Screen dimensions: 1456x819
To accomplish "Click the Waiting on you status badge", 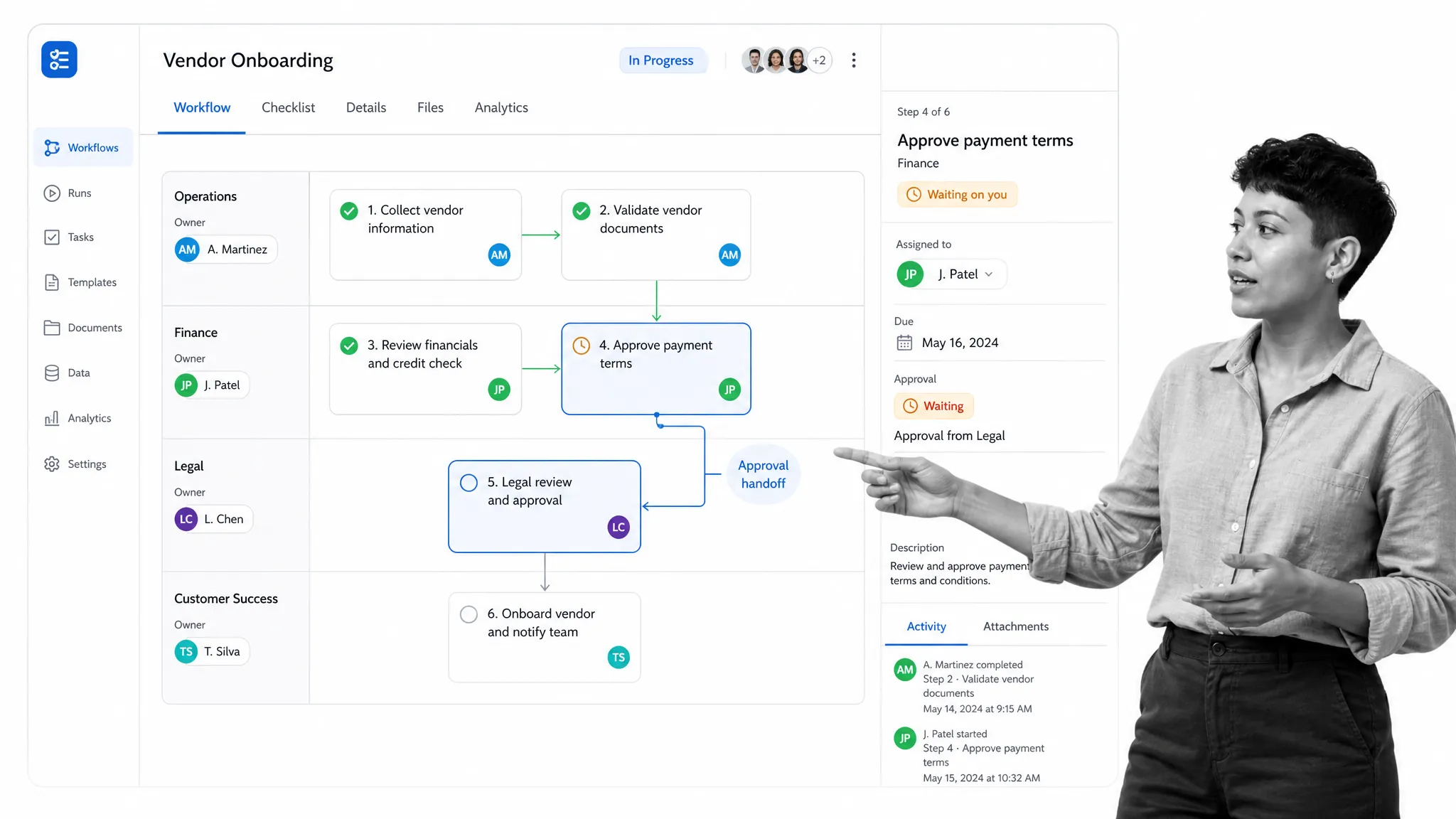I will [x=957, y=195].
